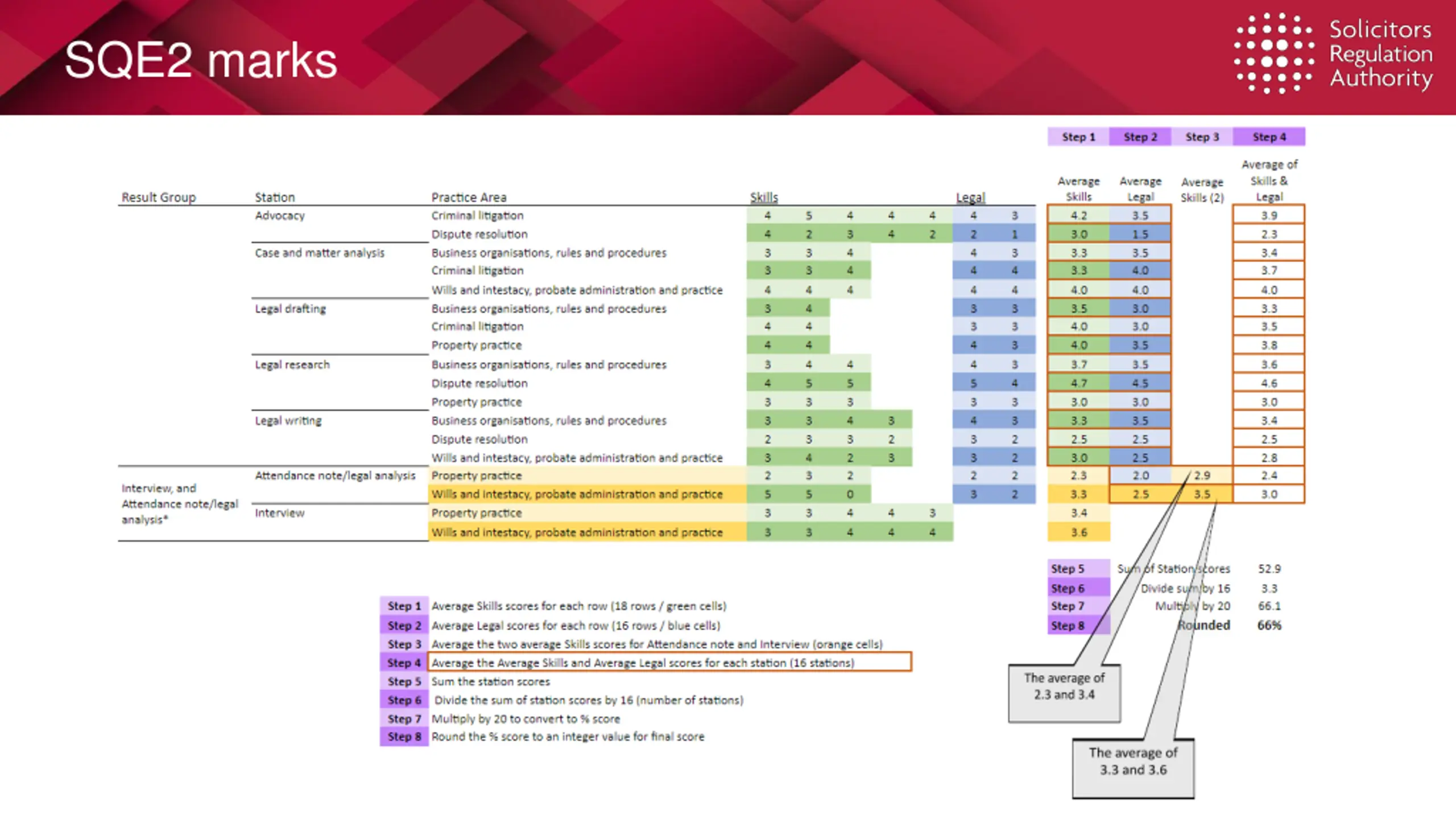This screenshot has width=1456, height=819.
Task: Click the callout The average of 2.3 and 3.4
Action: coord(1064,693)
